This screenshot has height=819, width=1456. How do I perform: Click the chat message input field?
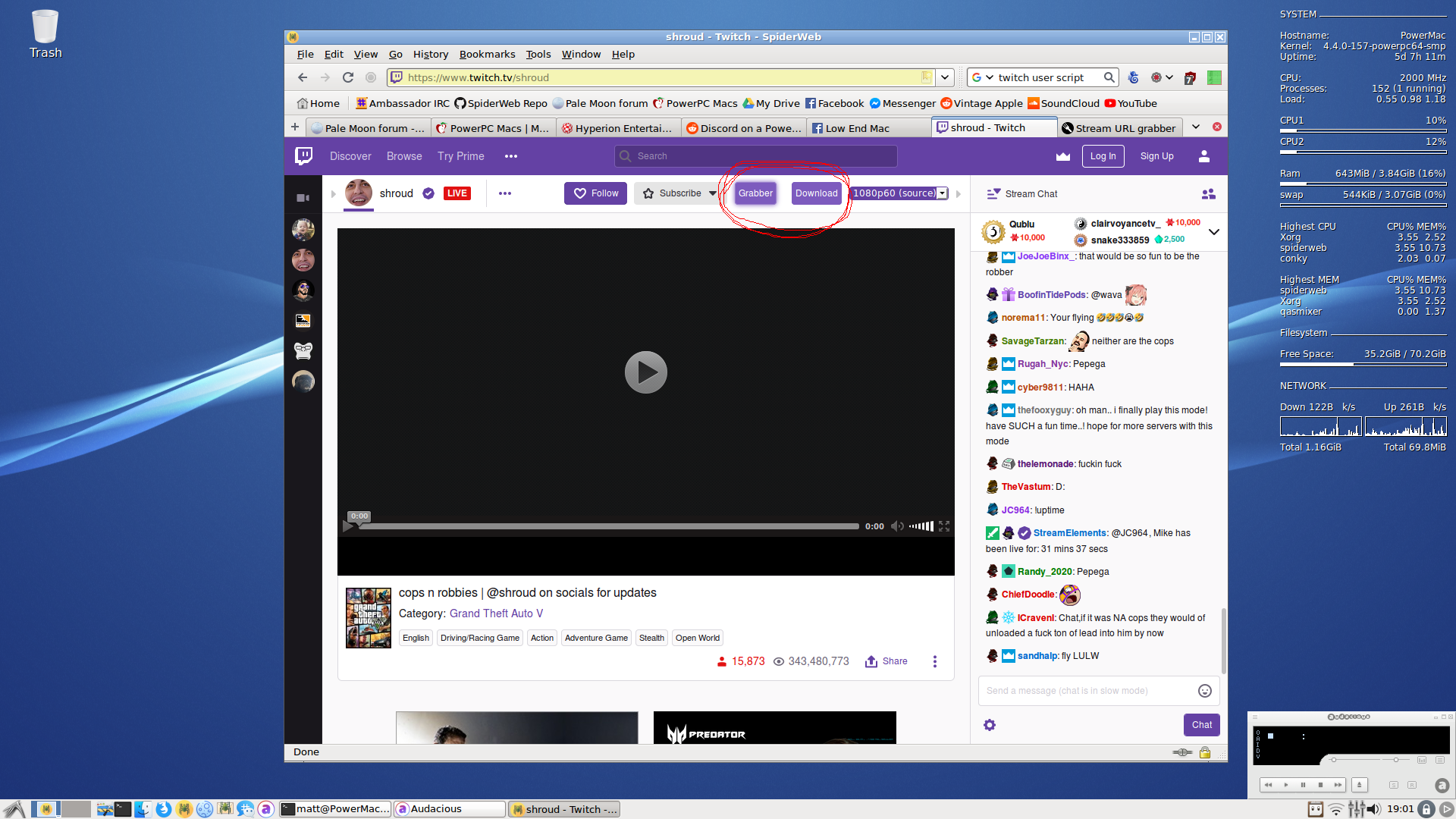click(x=1084, y=691)
